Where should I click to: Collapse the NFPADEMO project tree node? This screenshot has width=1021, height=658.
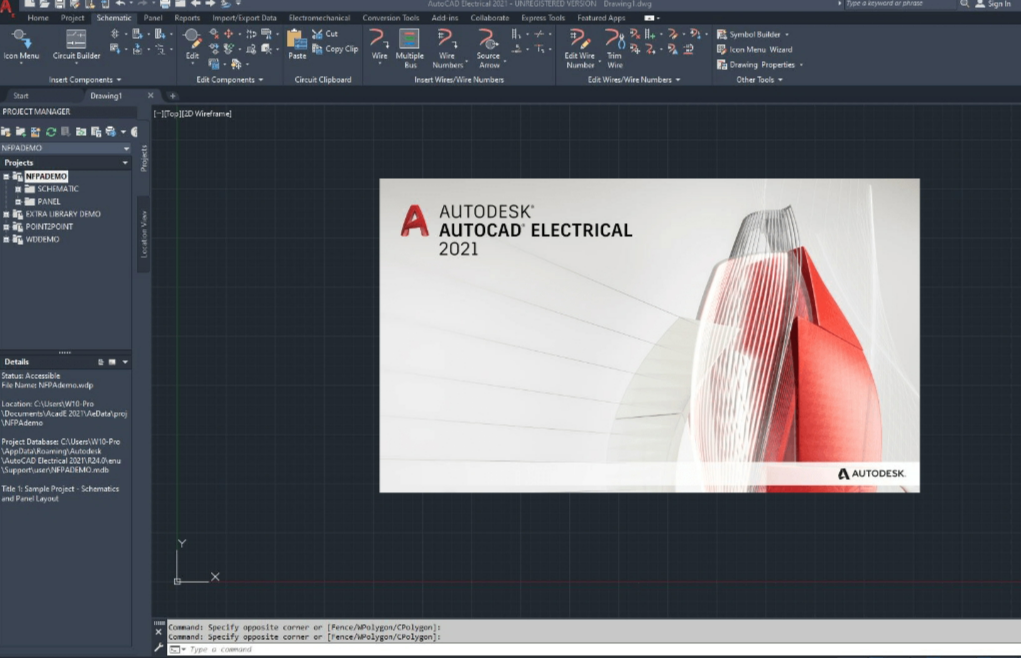tap(6, 176)
